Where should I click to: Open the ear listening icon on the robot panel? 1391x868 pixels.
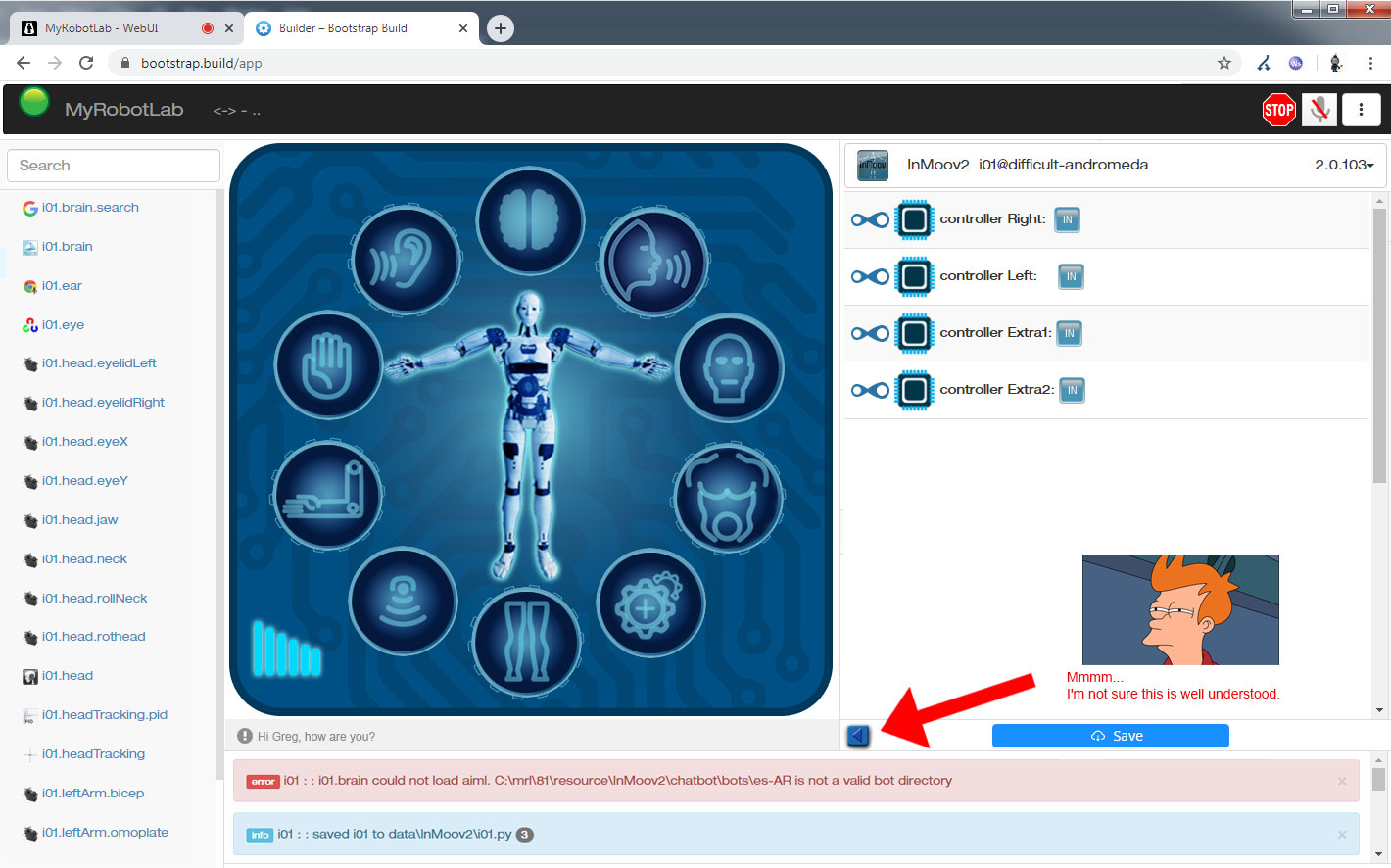pos(406,260)
